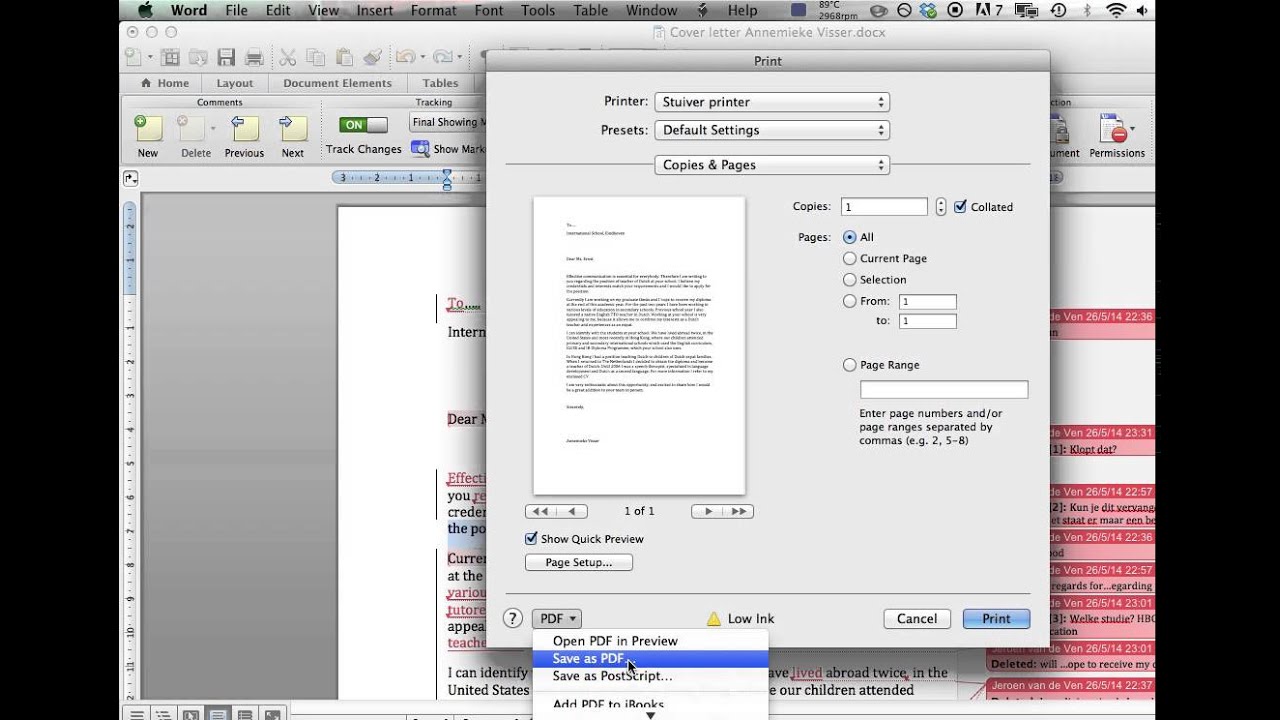Click the Print toolbar icon

(x=254, y=57)
